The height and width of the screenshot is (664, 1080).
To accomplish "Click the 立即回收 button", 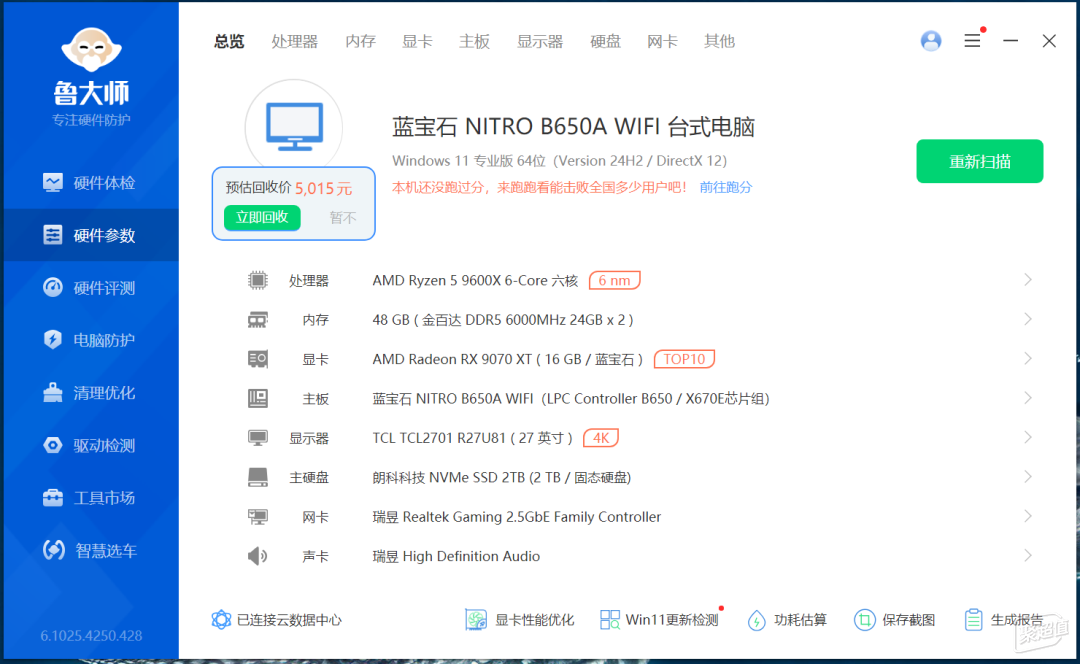I will coord(262,218).
